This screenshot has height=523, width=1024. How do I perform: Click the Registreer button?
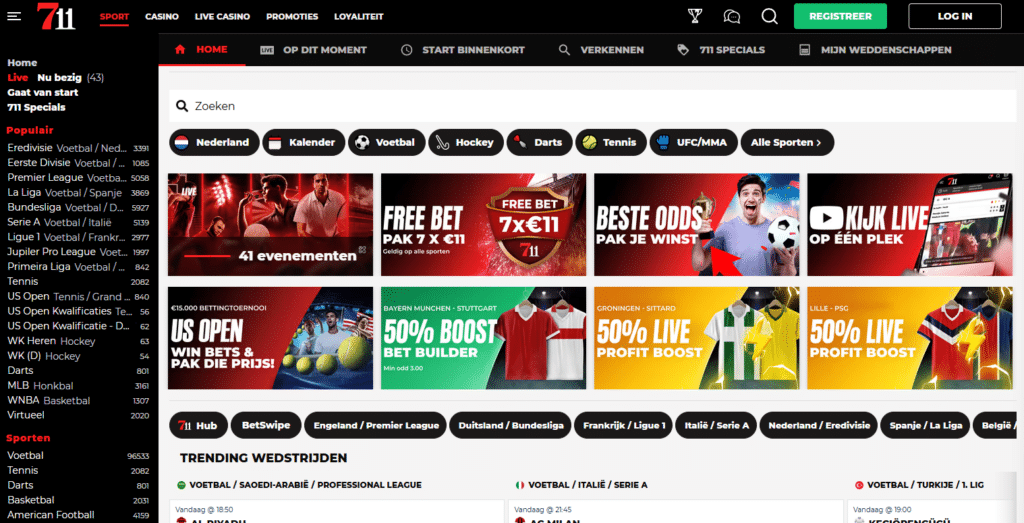pyautogui.click(x=840, y=16)
